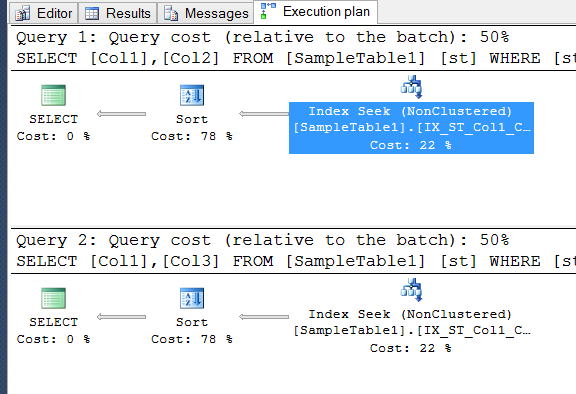
Task: Open the Messages tab
Action: coord(206,13)
